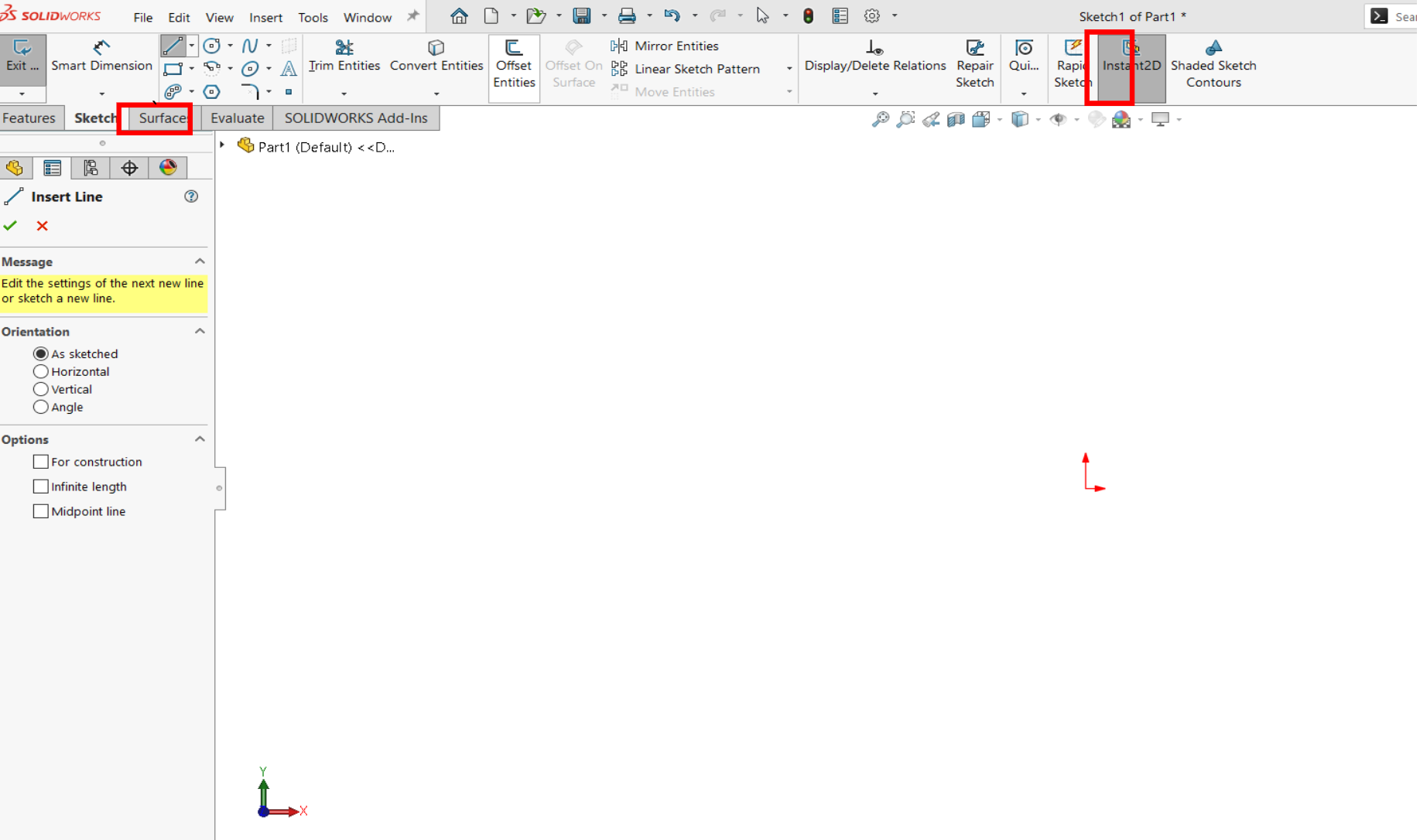The width and height of the screenshot is (1420, 840).
Task: Select the Corner Rectangle tool
Action: pos(173,69)
